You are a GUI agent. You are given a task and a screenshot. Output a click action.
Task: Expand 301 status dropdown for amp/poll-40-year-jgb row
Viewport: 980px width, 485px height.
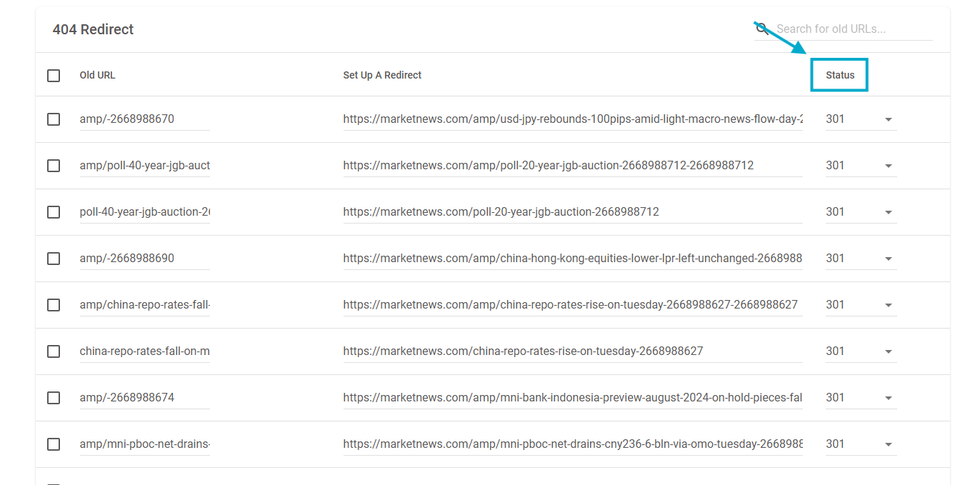887,166
